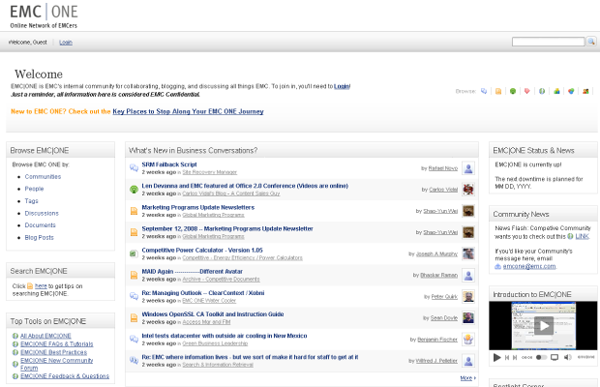600x387 pixels.
Task: Click the emcone@emc.com email link
Action: coord(529,266)
